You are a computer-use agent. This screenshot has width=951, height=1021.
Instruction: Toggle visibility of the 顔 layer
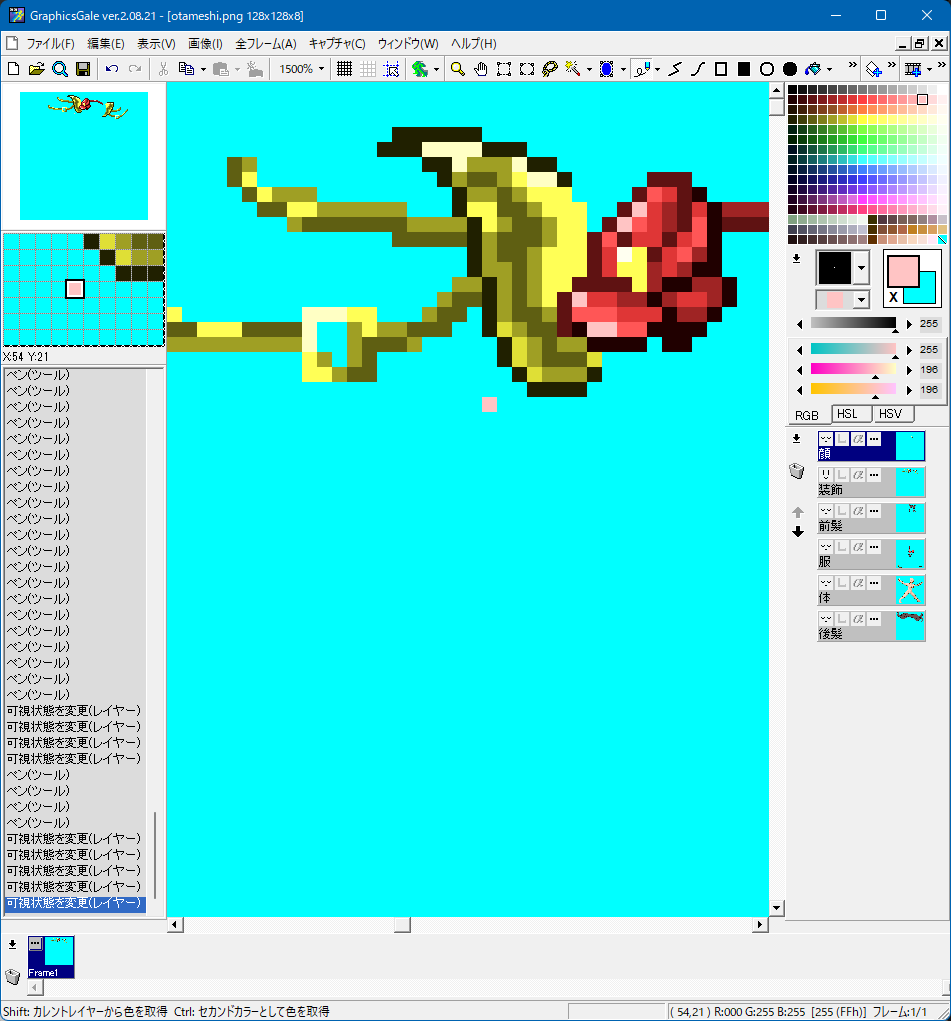pyautogui.click(x=826, y=439)
